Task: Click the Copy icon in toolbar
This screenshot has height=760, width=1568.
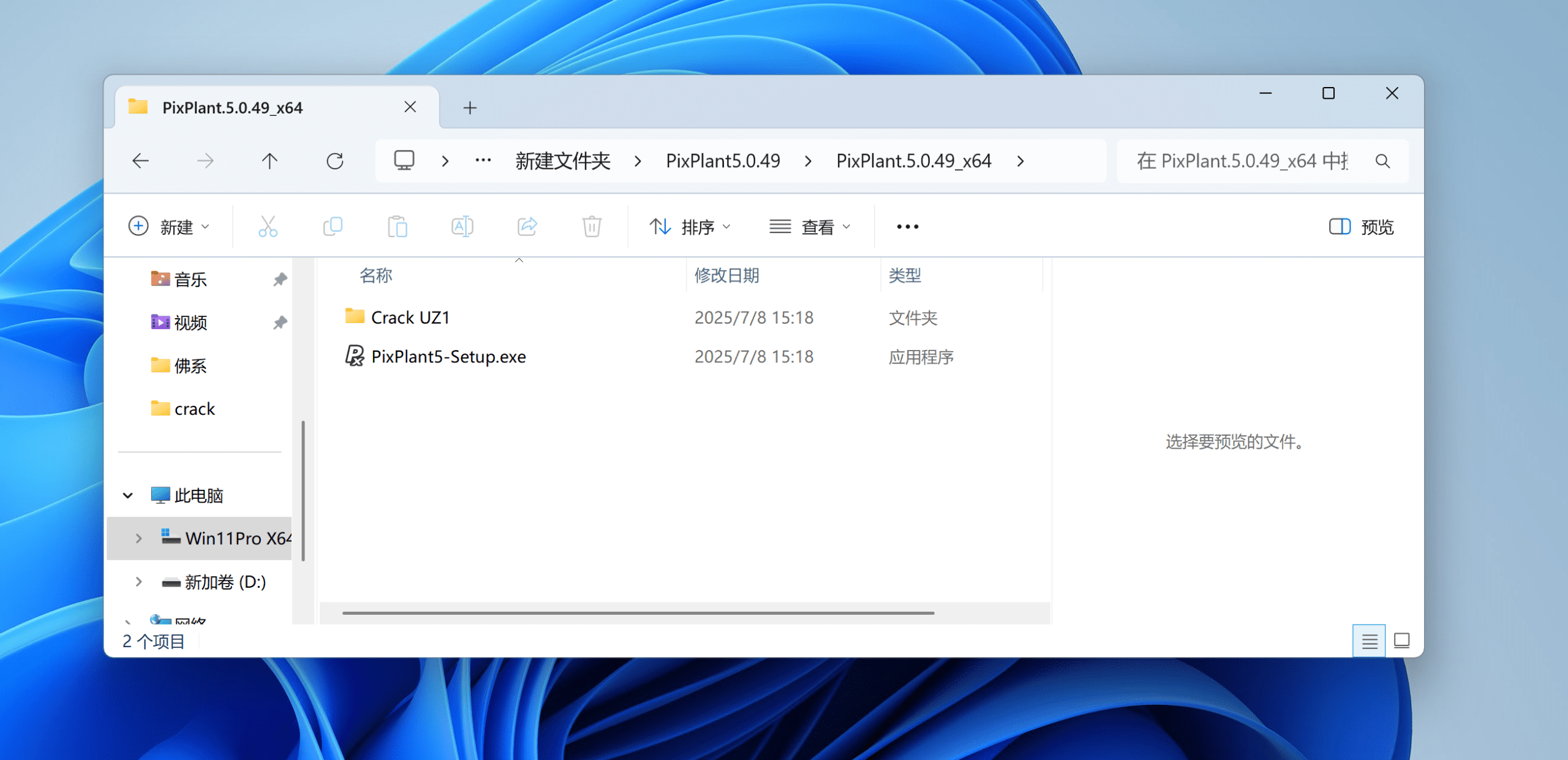Action: click(333, 227)
